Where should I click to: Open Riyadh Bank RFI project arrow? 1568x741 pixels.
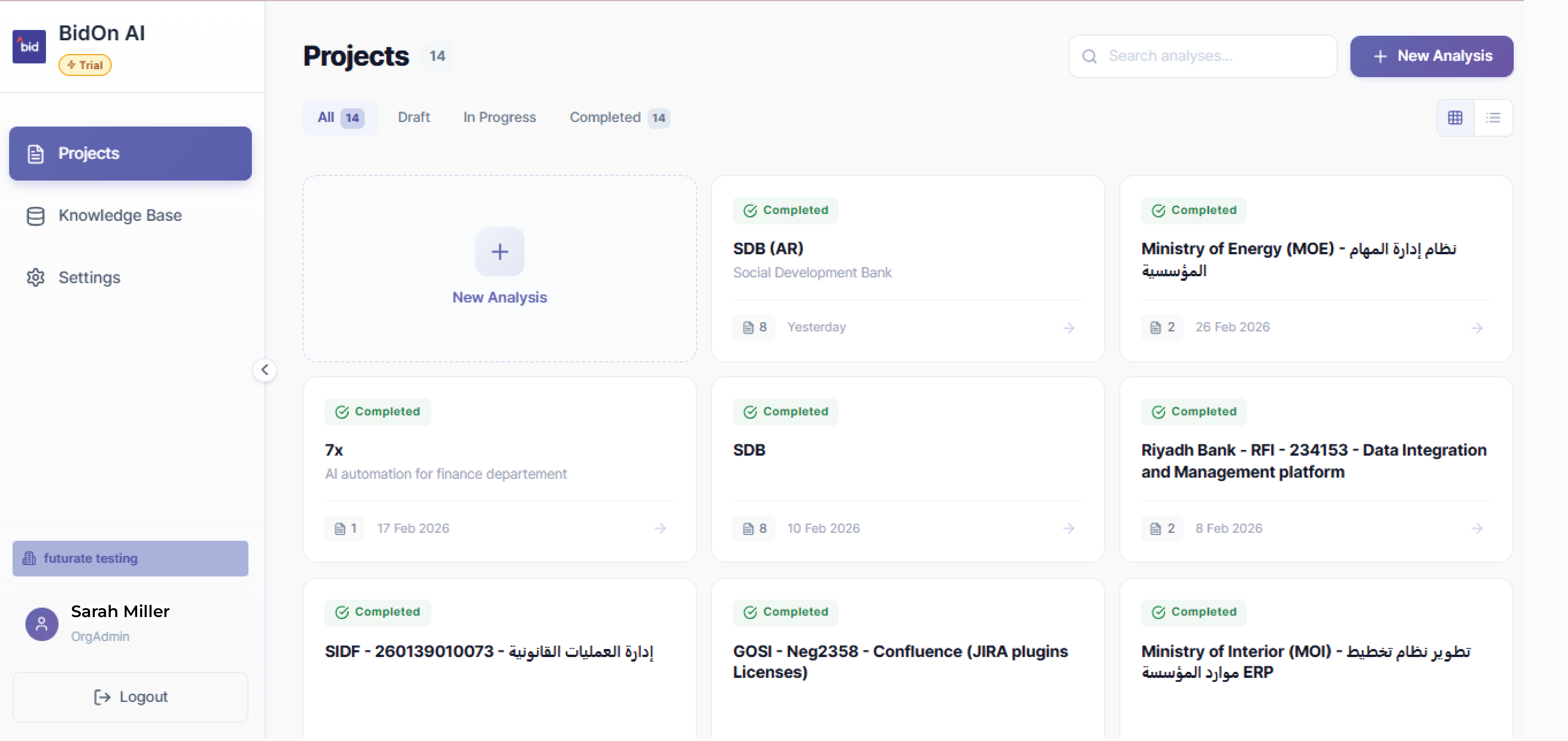[1477, 528]
